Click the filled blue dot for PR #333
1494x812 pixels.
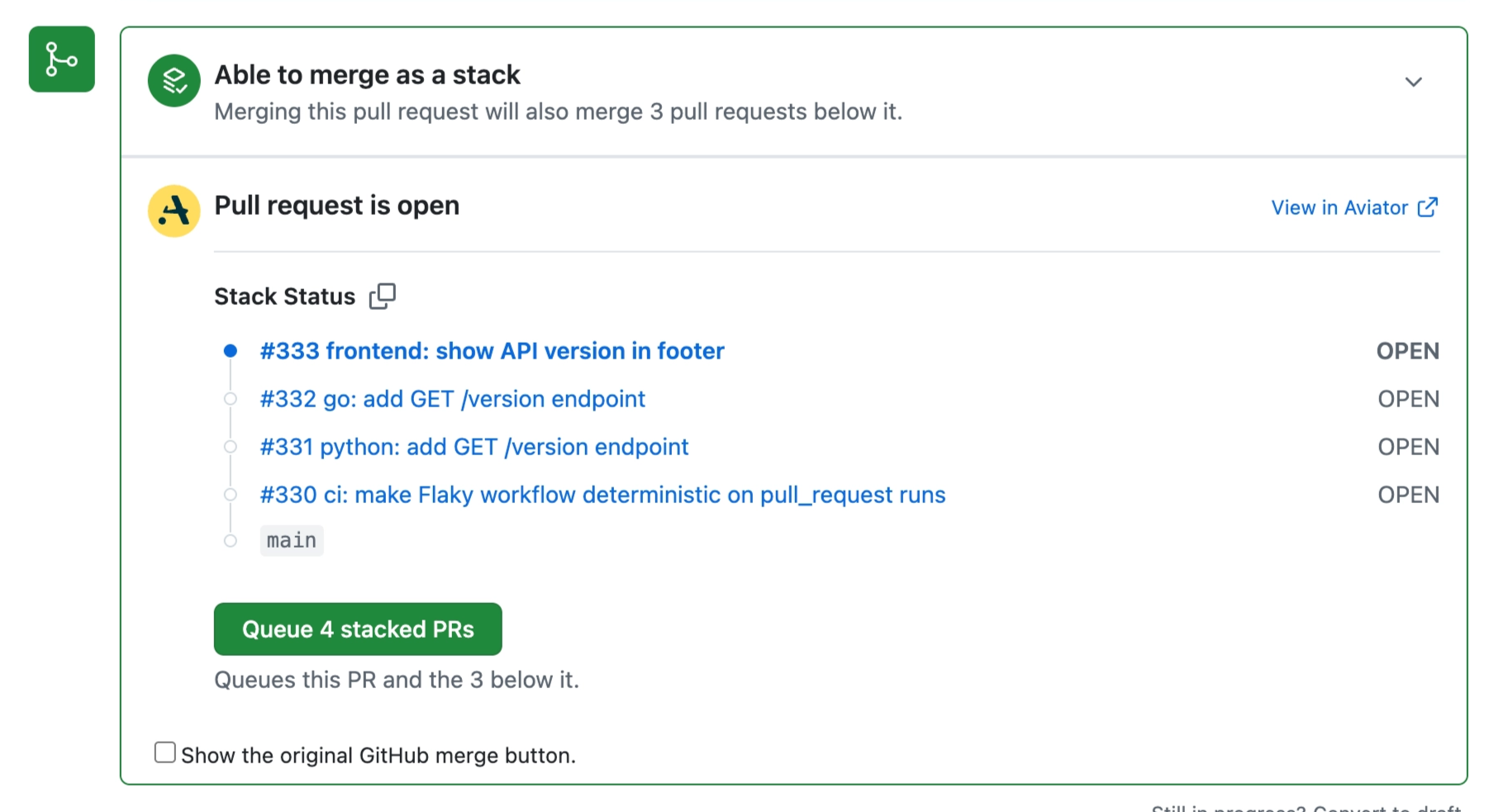[x=231, y=351]
